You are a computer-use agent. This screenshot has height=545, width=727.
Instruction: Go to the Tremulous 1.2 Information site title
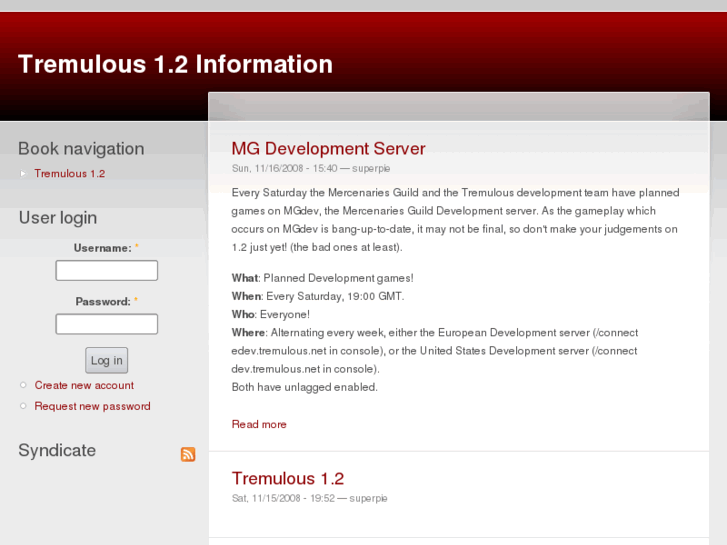[175, 64]
